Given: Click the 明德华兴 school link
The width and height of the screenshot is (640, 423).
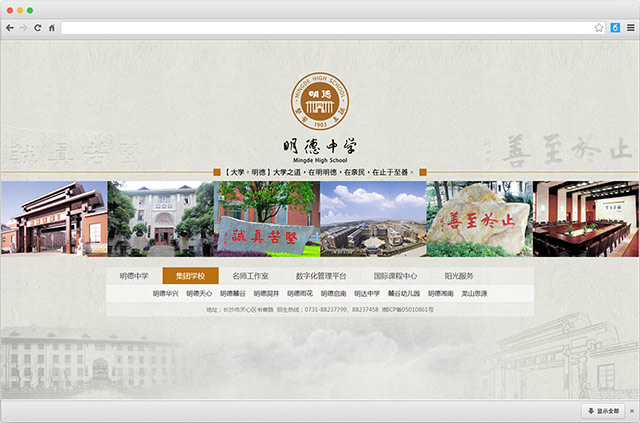Looking at the screenshot, I should (166, 294).
